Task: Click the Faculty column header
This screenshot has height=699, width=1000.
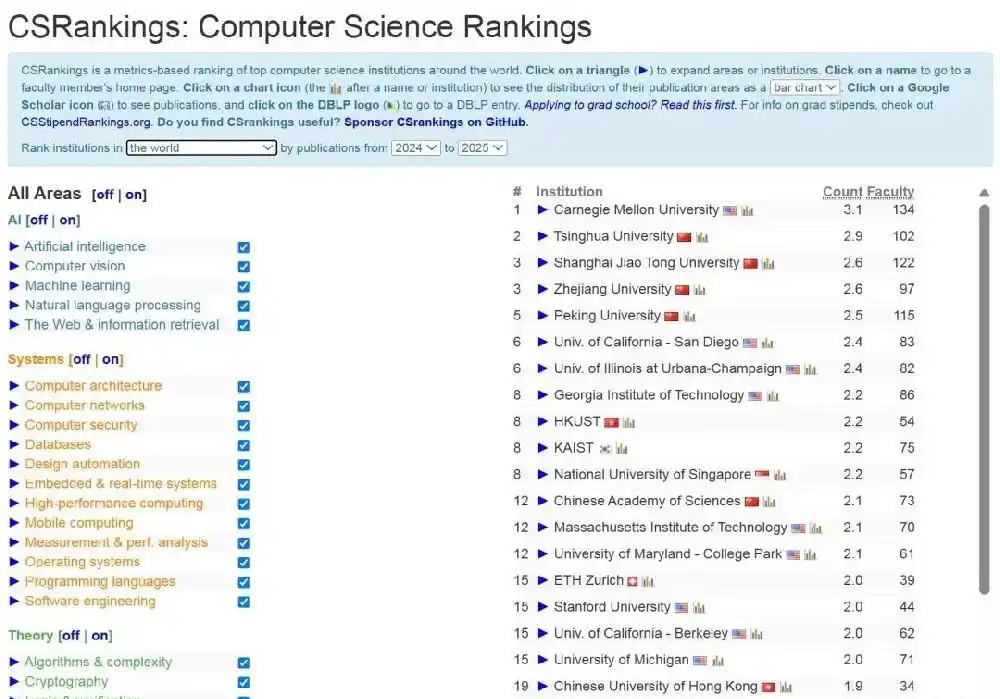Action: coord(890,191)
